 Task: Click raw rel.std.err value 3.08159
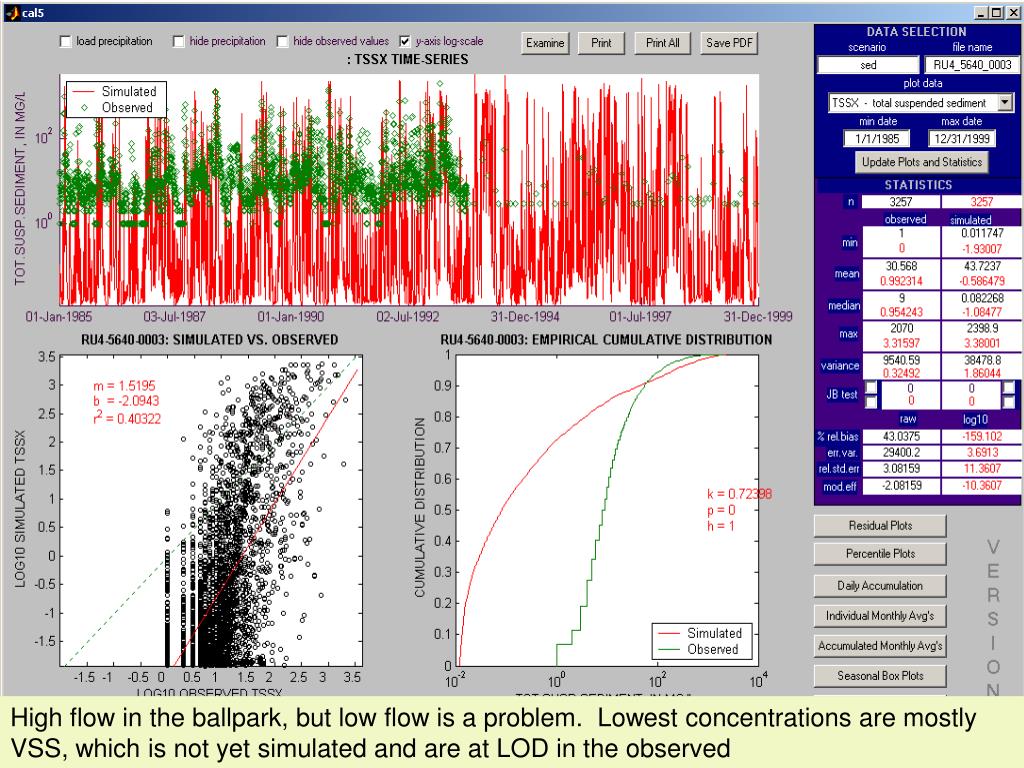(901, 469)
